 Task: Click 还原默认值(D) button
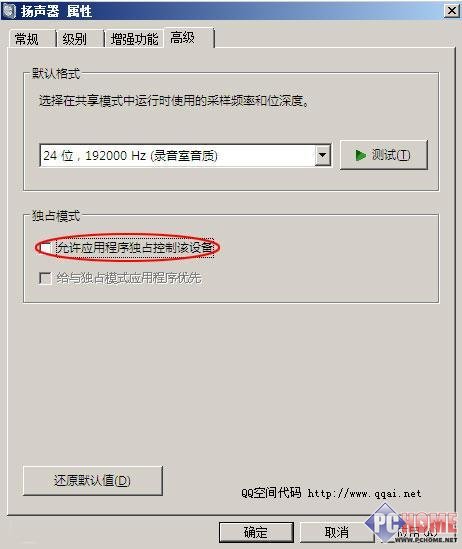[x=93, y=480]
